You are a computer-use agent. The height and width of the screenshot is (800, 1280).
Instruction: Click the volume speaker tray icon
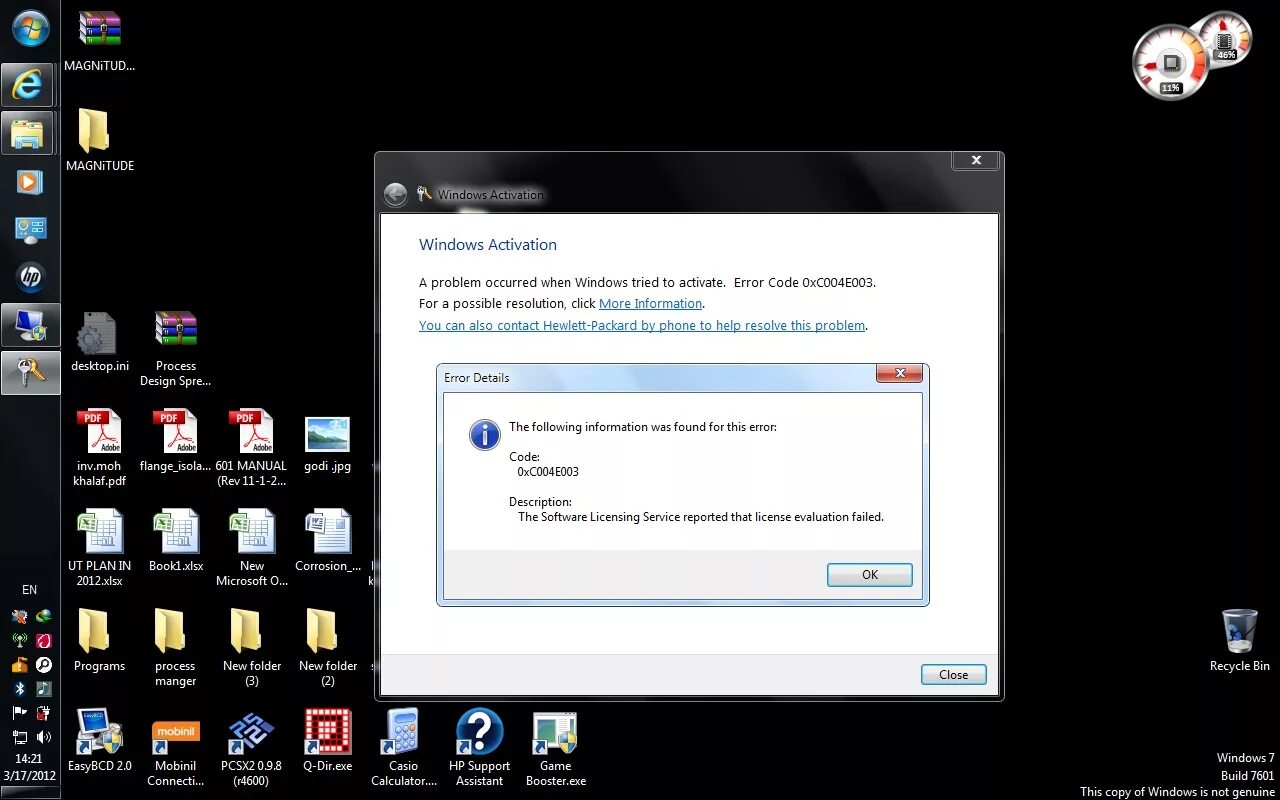tap(43, 737)
